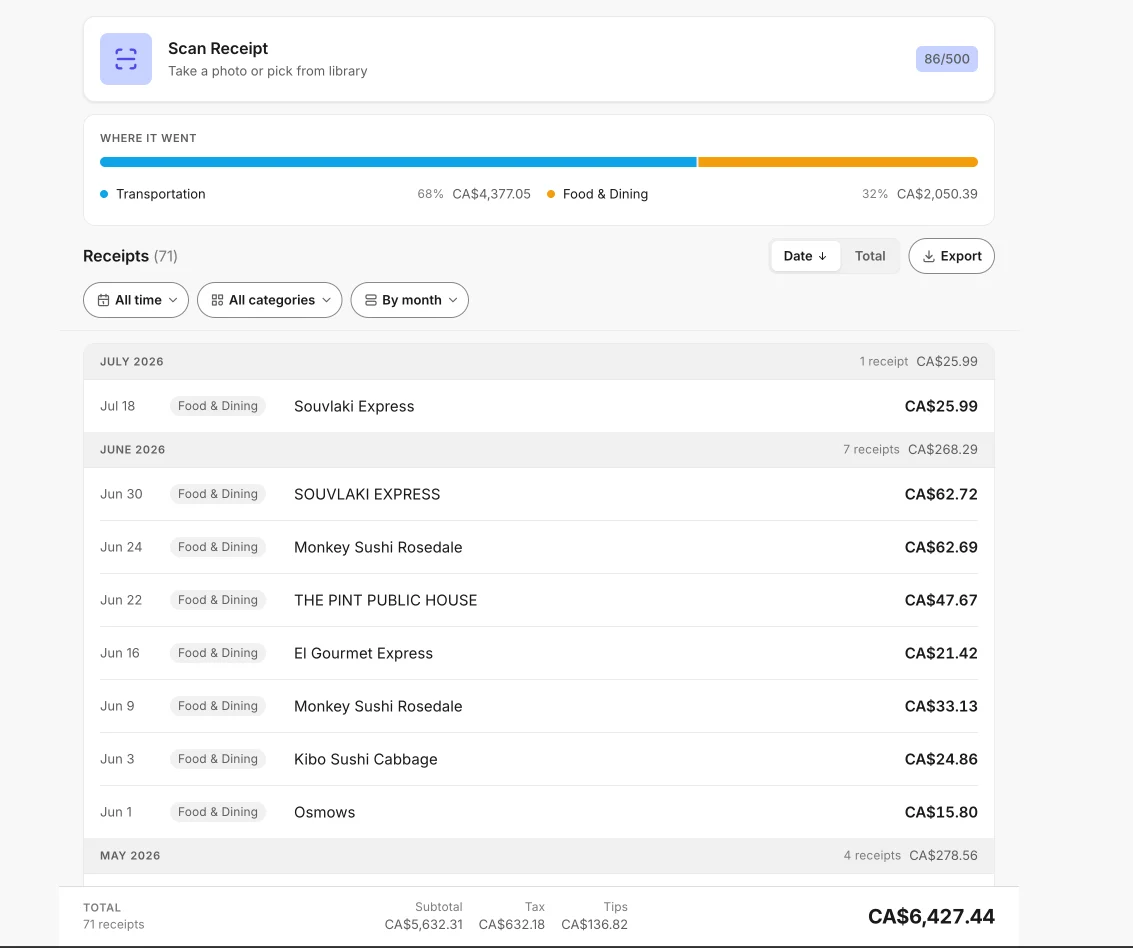Collapse the JULY 2026 group header
This screenshot has width=1133, height=948.
coord(539,361)
